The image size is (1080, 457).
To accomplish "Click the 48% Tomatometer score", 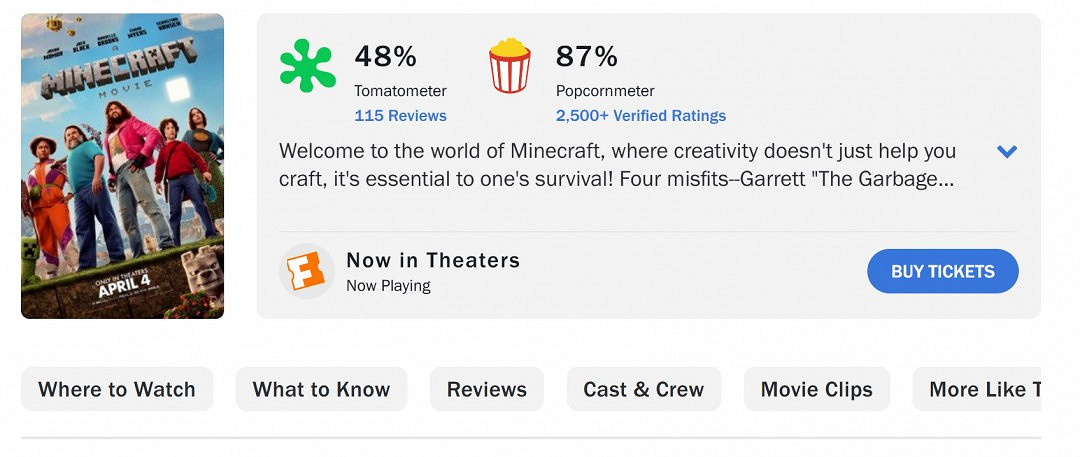I will tap(385, 56).
